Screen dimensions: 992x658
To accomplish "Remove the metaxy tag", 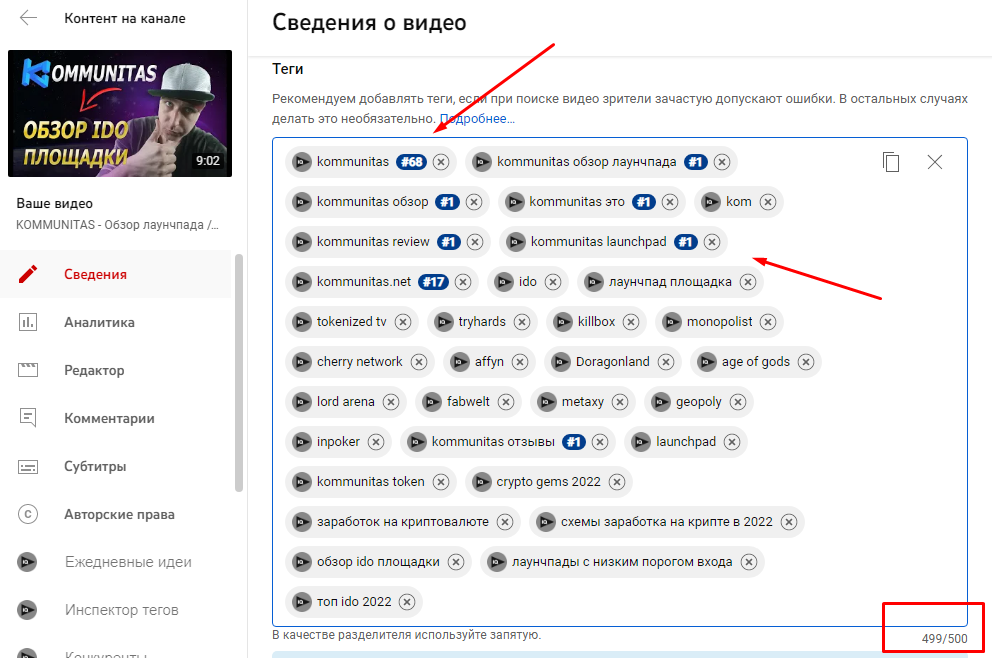I will click(620, 402).
